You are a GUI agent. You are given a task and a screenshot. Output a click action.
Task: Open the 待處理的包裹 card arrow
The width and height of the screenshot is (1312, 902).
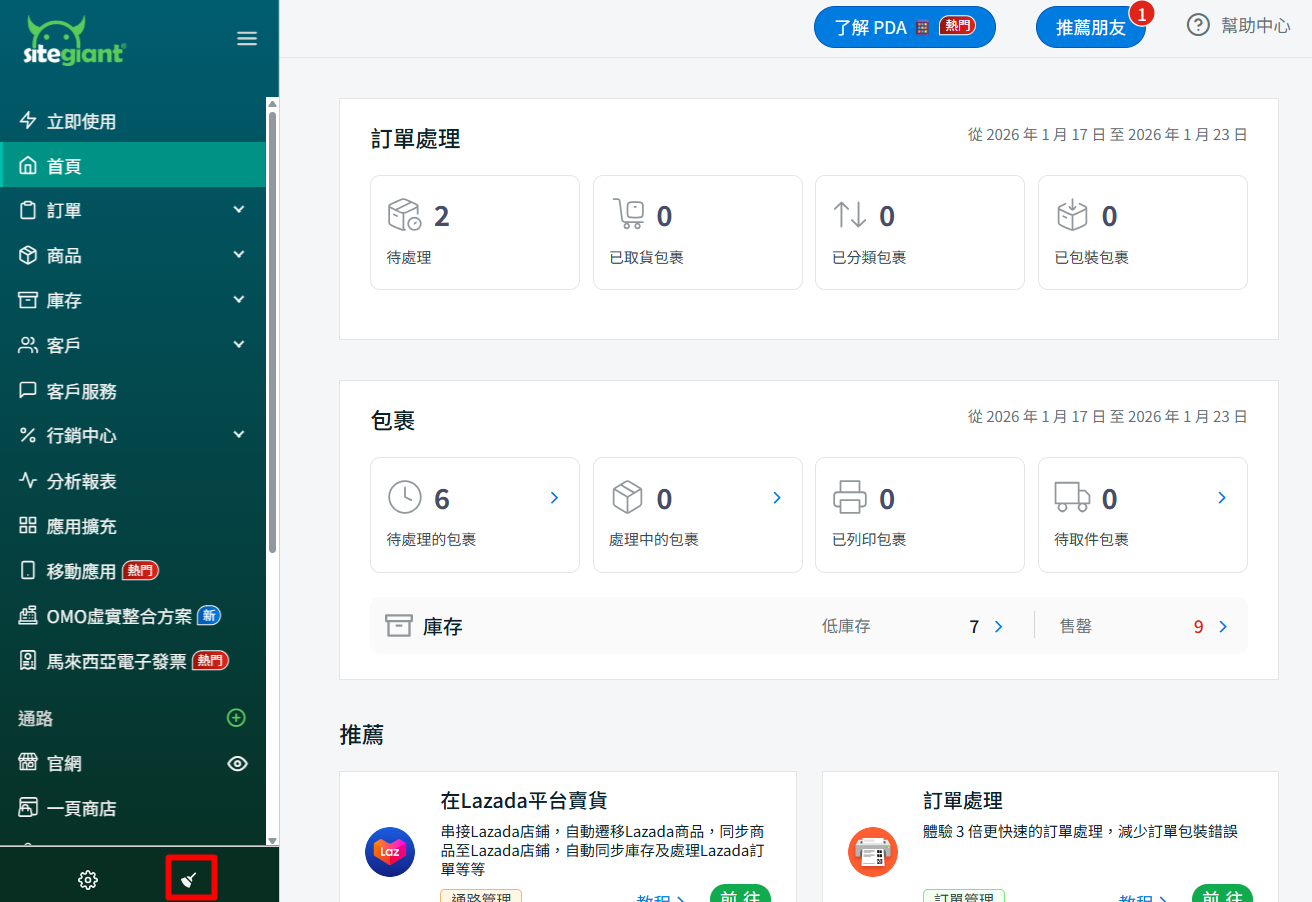click(554, 498)
